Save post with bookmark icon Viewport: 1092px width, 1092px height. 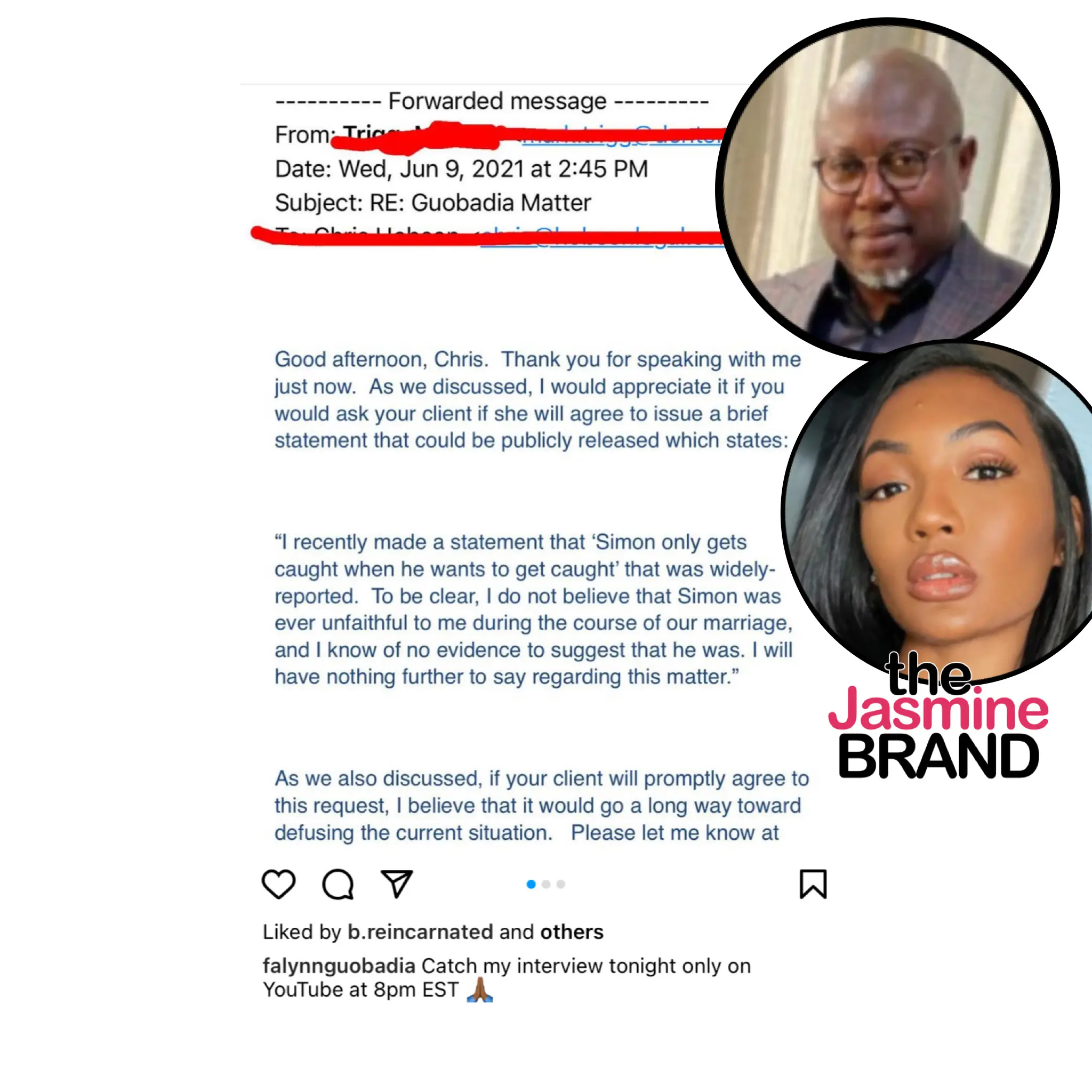click(813, 884)
